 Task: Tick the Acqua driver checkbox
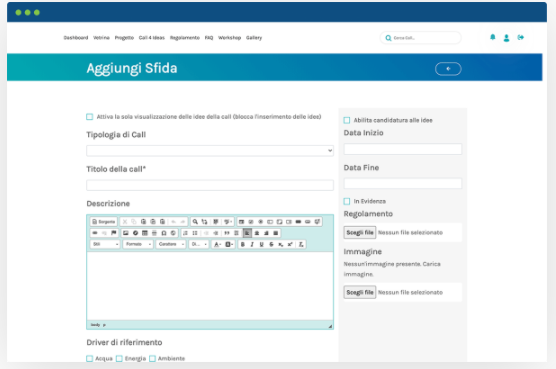[90, 358]
